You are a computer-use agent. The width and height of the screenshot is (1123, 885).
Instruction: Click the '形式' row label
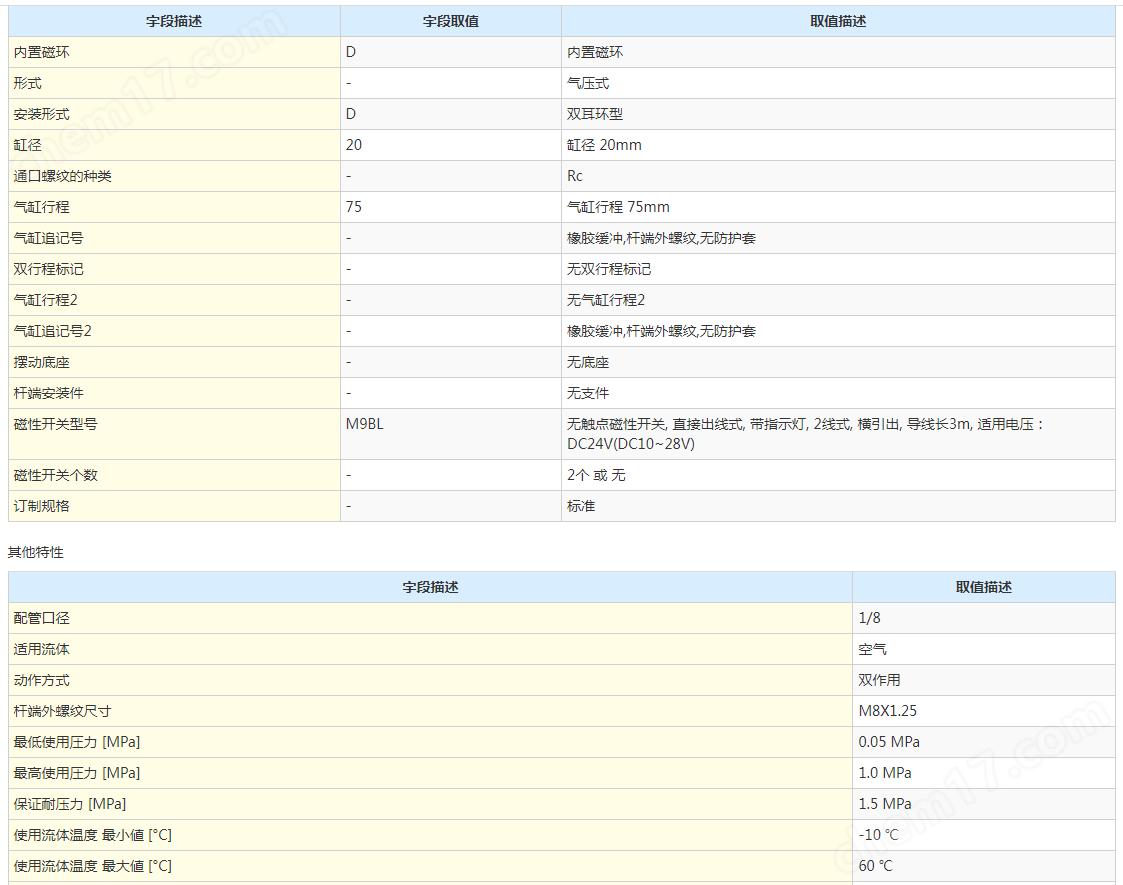[27, 83]
